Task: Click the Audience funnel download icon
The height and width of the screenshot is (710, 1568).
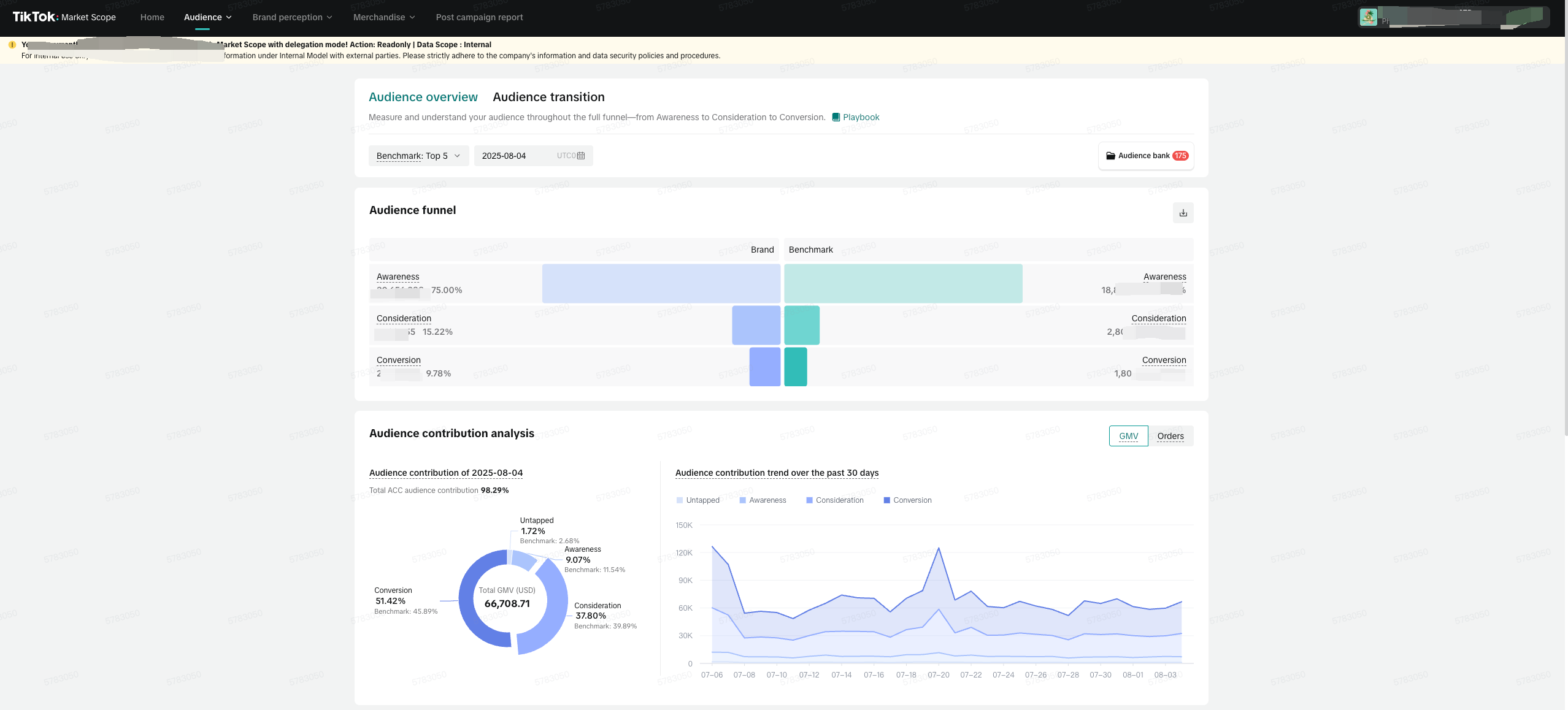Action: point(1183,213)
